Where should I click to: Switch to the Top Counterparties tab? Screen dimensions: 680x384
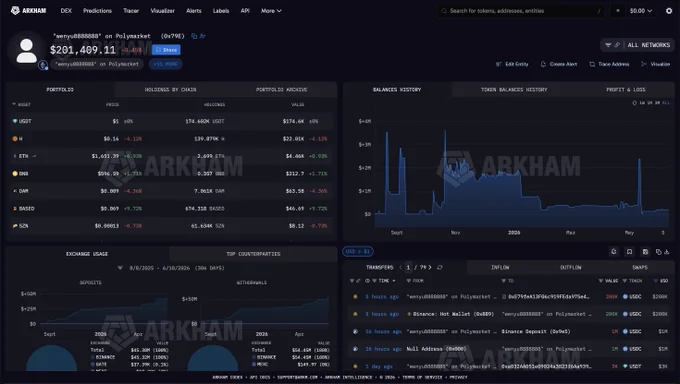(x=253, y=254)
